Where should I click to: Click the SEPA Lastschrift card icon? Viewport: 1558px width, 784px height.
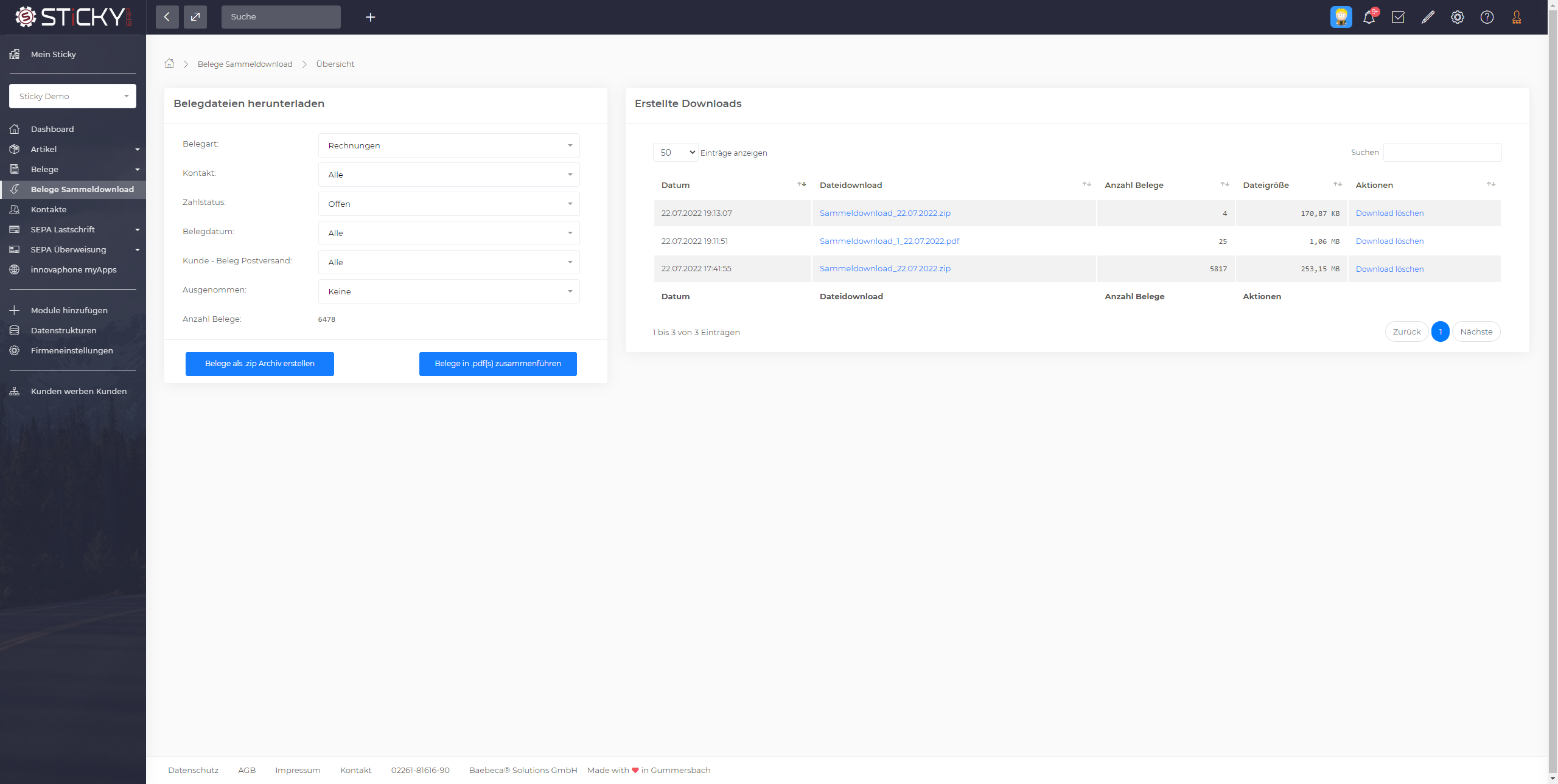(x=15, y=229)
